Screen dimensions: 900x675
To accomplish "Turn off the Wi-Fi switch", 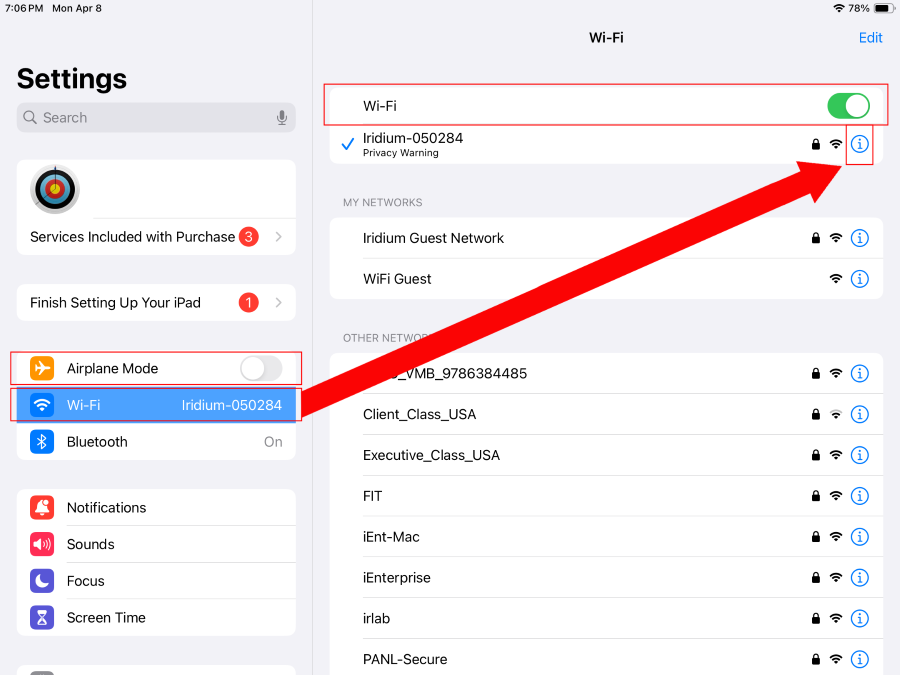I will click(x=848, y=106).
